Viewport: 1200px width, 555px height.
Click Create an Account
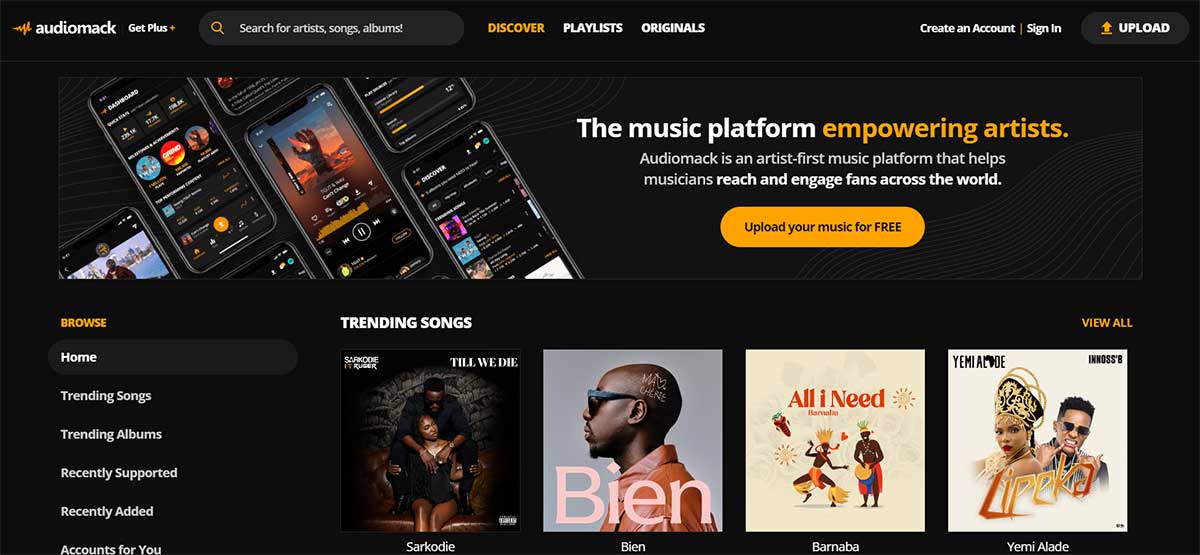point(967,28)
